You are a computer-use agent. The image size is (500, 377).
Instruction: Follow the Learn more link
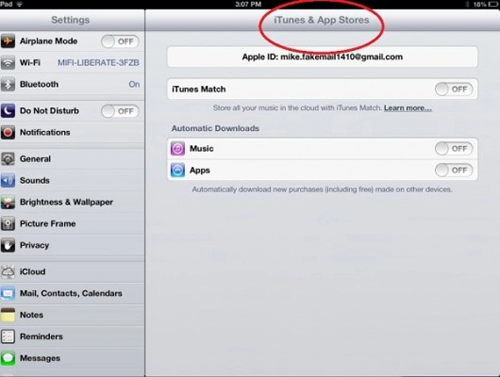tap(408, 108)
